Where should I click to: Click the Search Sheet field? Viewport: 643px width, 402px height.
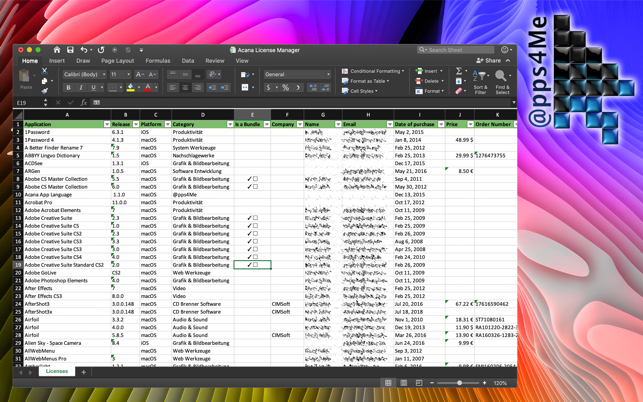click(456, 50)
